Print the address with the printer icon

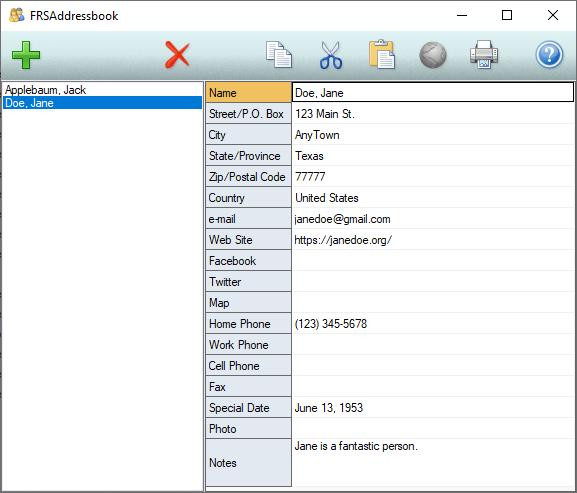[484, 55]
